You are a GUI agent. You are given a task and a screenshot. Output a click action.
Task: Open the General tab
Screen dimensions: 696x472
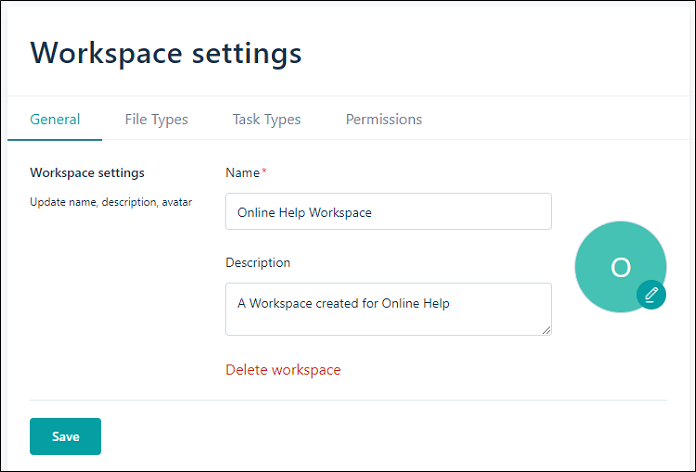click(55, 119)
